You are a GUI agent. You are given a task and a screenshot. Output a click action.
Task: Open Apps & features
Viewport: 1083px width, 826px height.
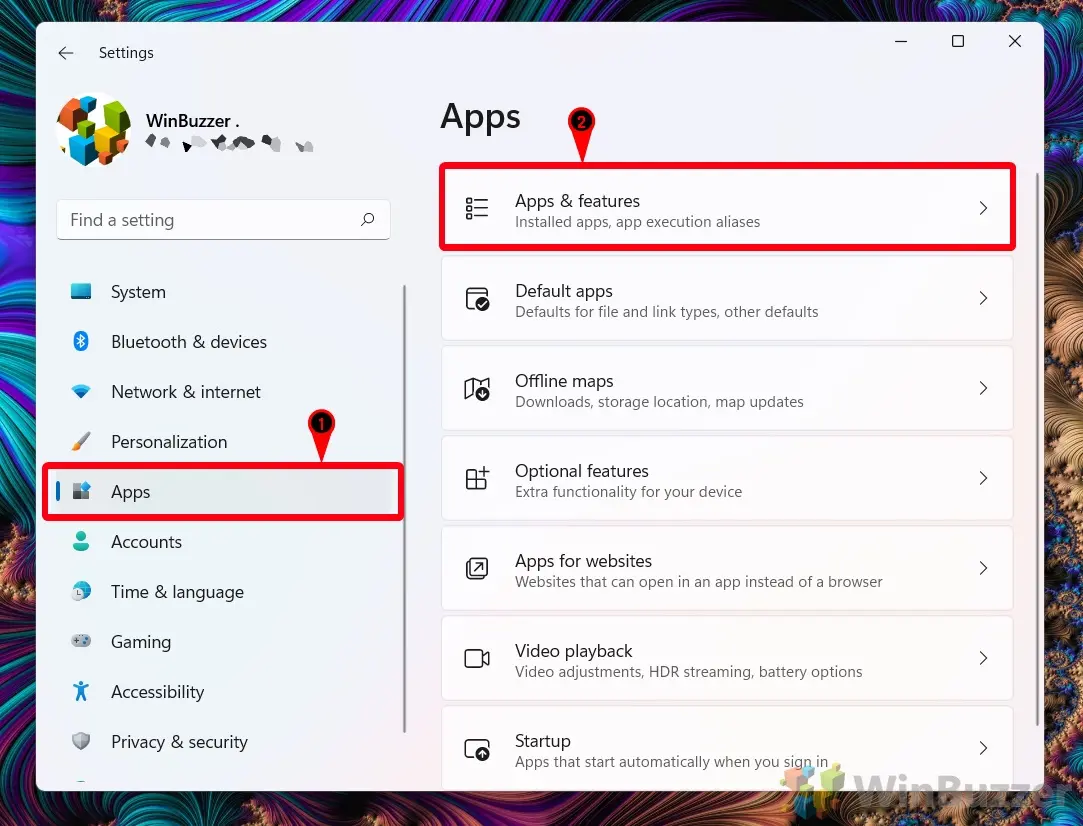[727, 208]
